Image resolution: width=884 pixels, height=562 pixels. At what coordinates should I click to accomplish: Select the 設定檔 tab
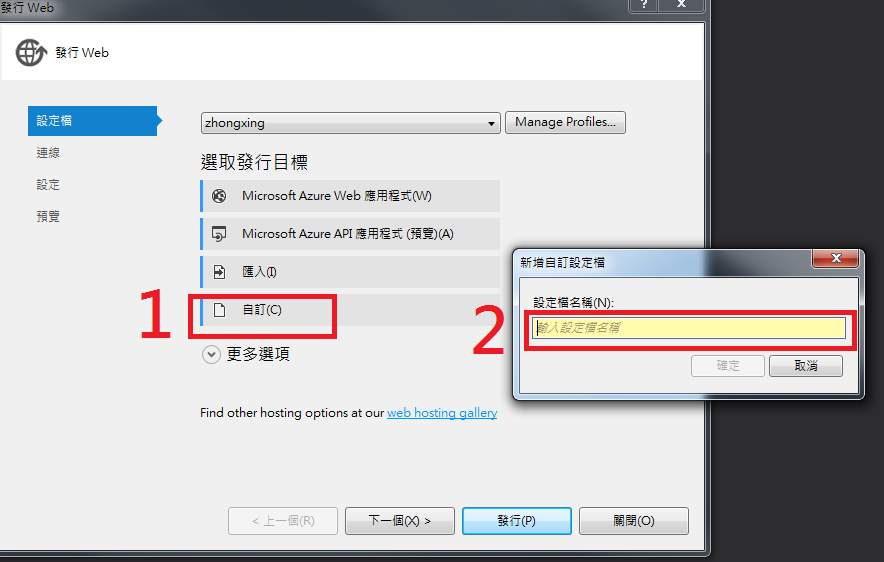coord(92,121)
